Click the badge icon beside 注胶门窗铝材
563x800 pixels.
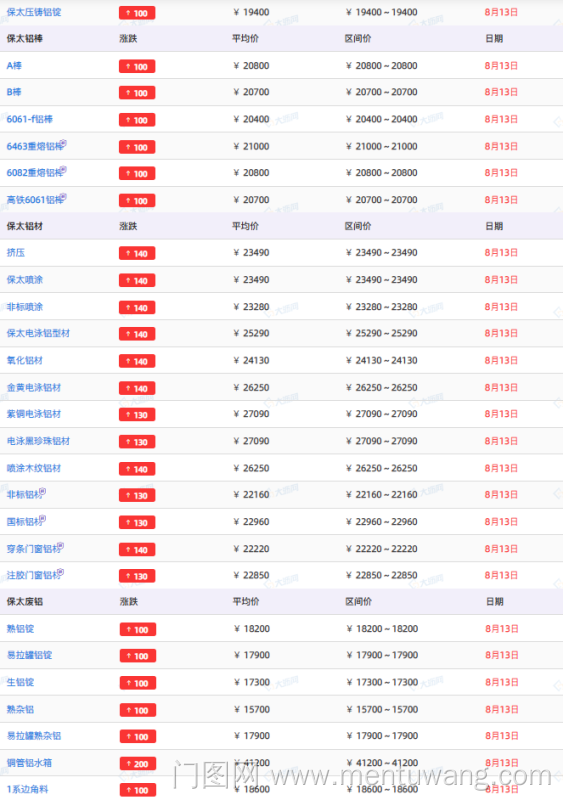[61, 572]
